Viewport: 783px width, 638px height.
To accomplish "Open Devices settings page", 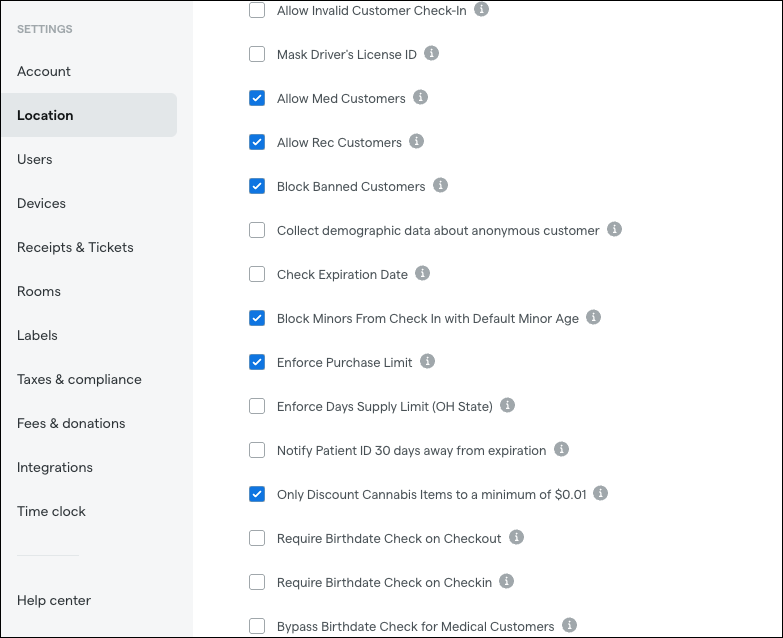I will coord(41,203).
